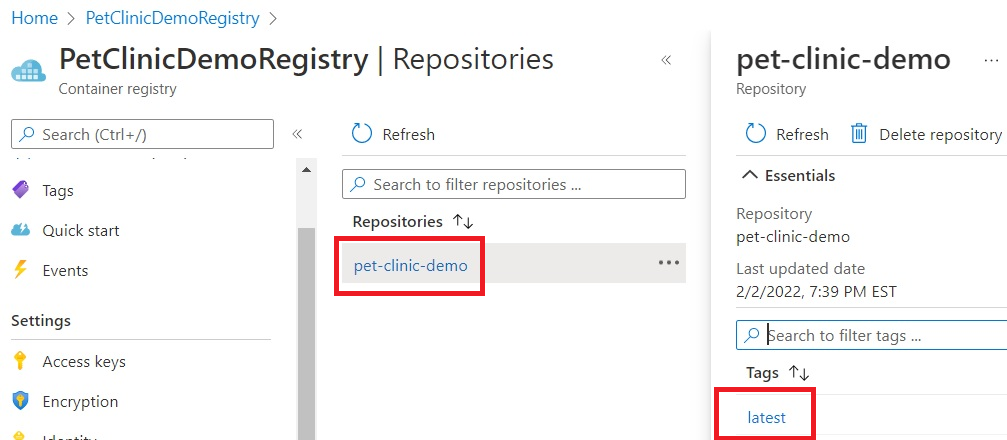This screenshot has height=440, width=1007.
Task: Open the pet-clinic-demo repository link
Action: 411,265
